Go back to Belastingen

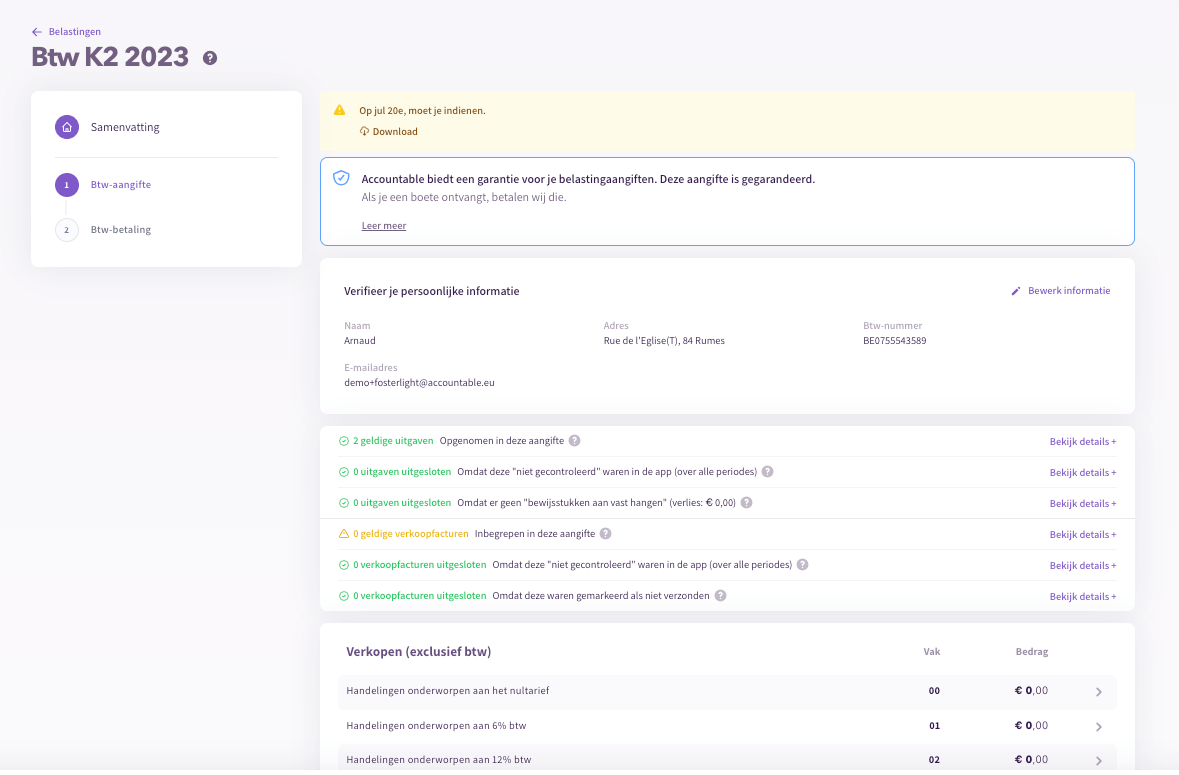click(x=74, y=32)
